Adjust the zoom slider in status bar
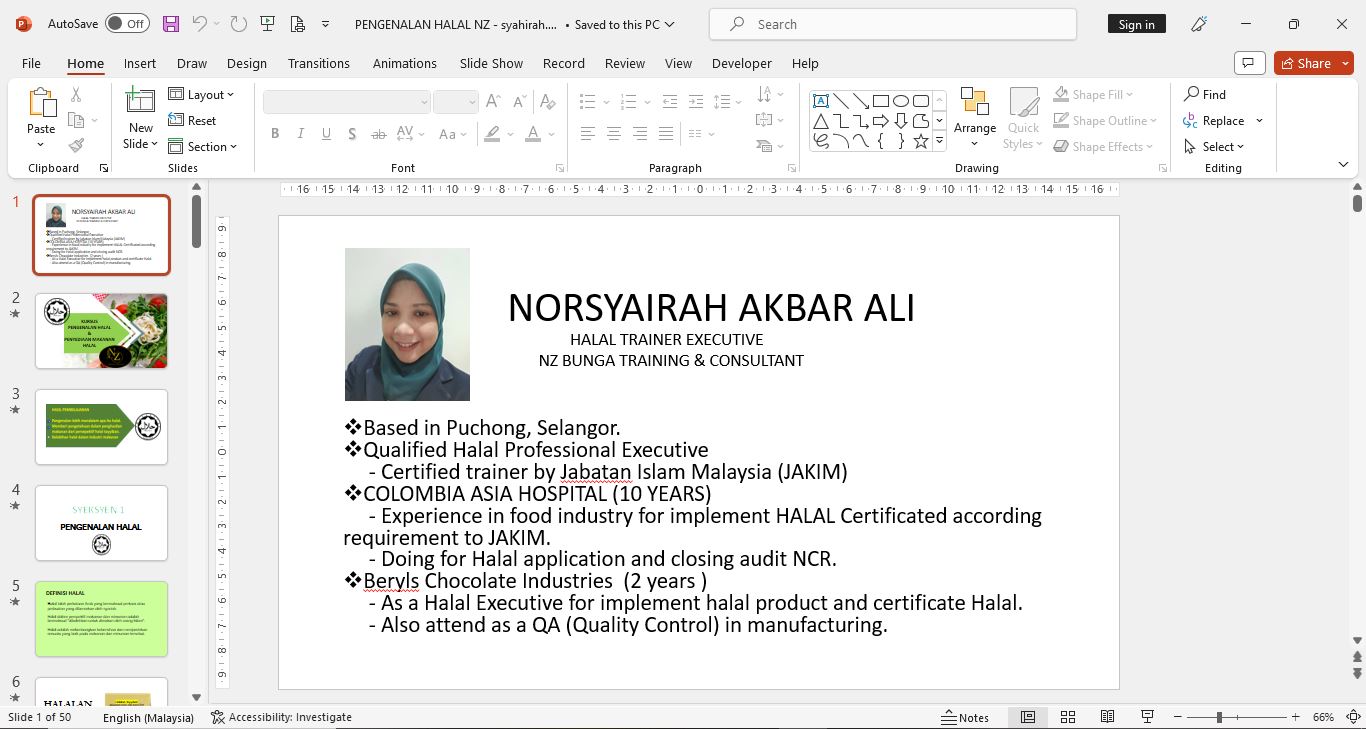This screenshot has height=729, width=1366. click(x=1219, y=717)
